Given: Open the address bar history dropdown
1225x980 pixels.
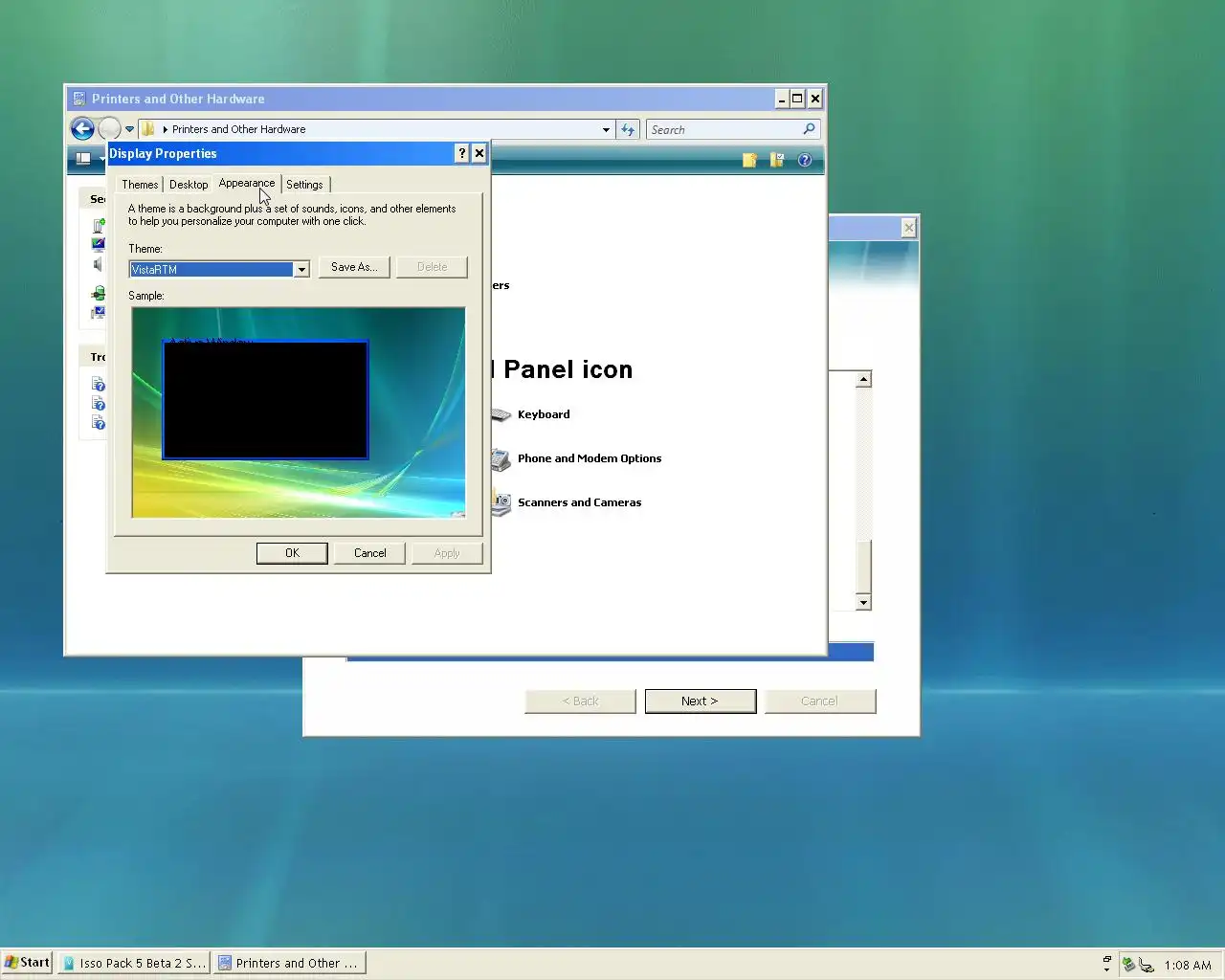Looking at the screenshot, I should (x=606, y=129).
